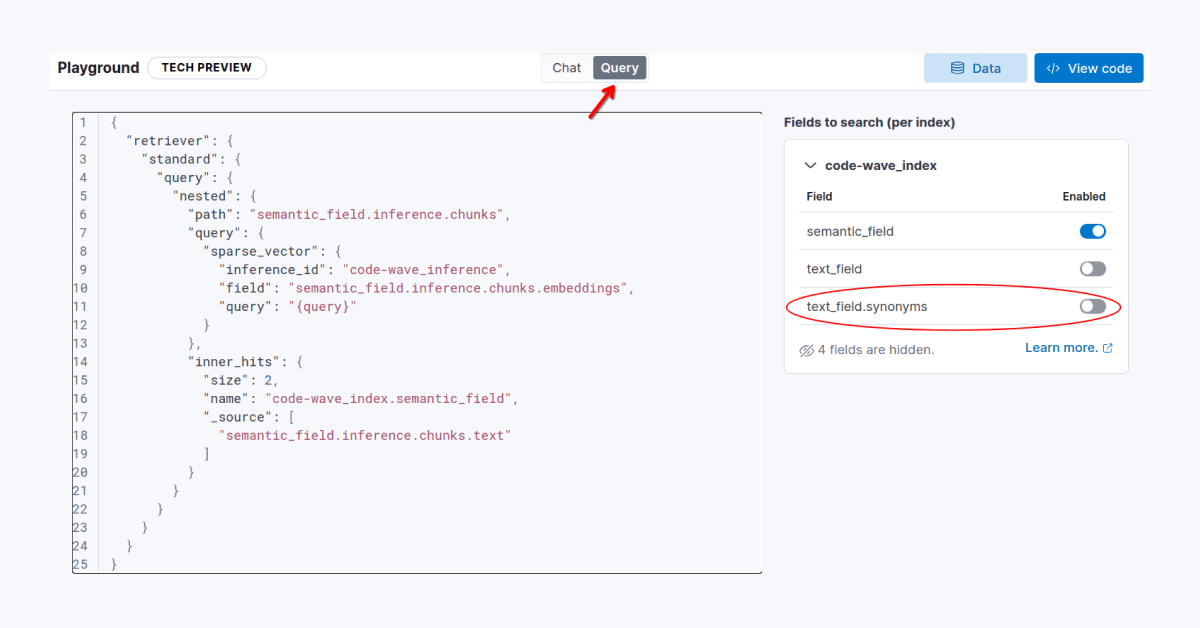This screenshot has height=628, width=1200.
Task: Disable the semantic_field search toggle
Action: click(1093, 230)
